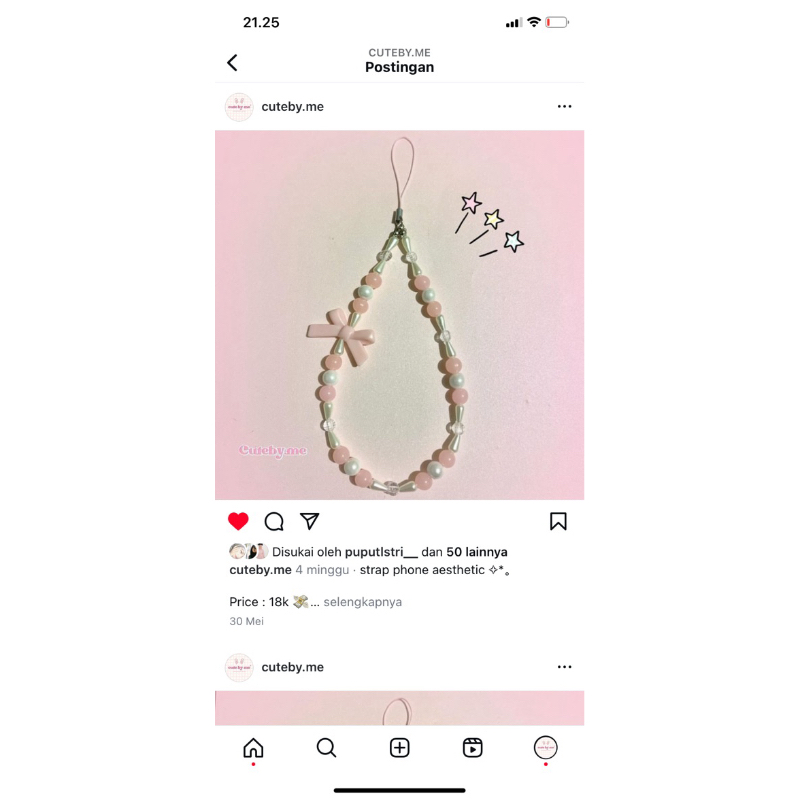Tap cuteby.me avatar on first post
Image resolution: width=800 pixels, height=800 pixels.
239,107
